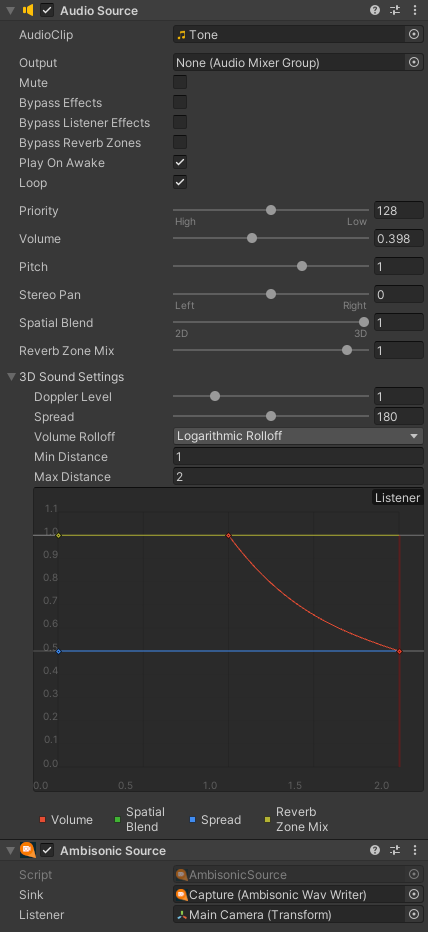This screenshot has height=932, width=428.
Task: Collapse the Audio Source component
Action: point(10,10)
